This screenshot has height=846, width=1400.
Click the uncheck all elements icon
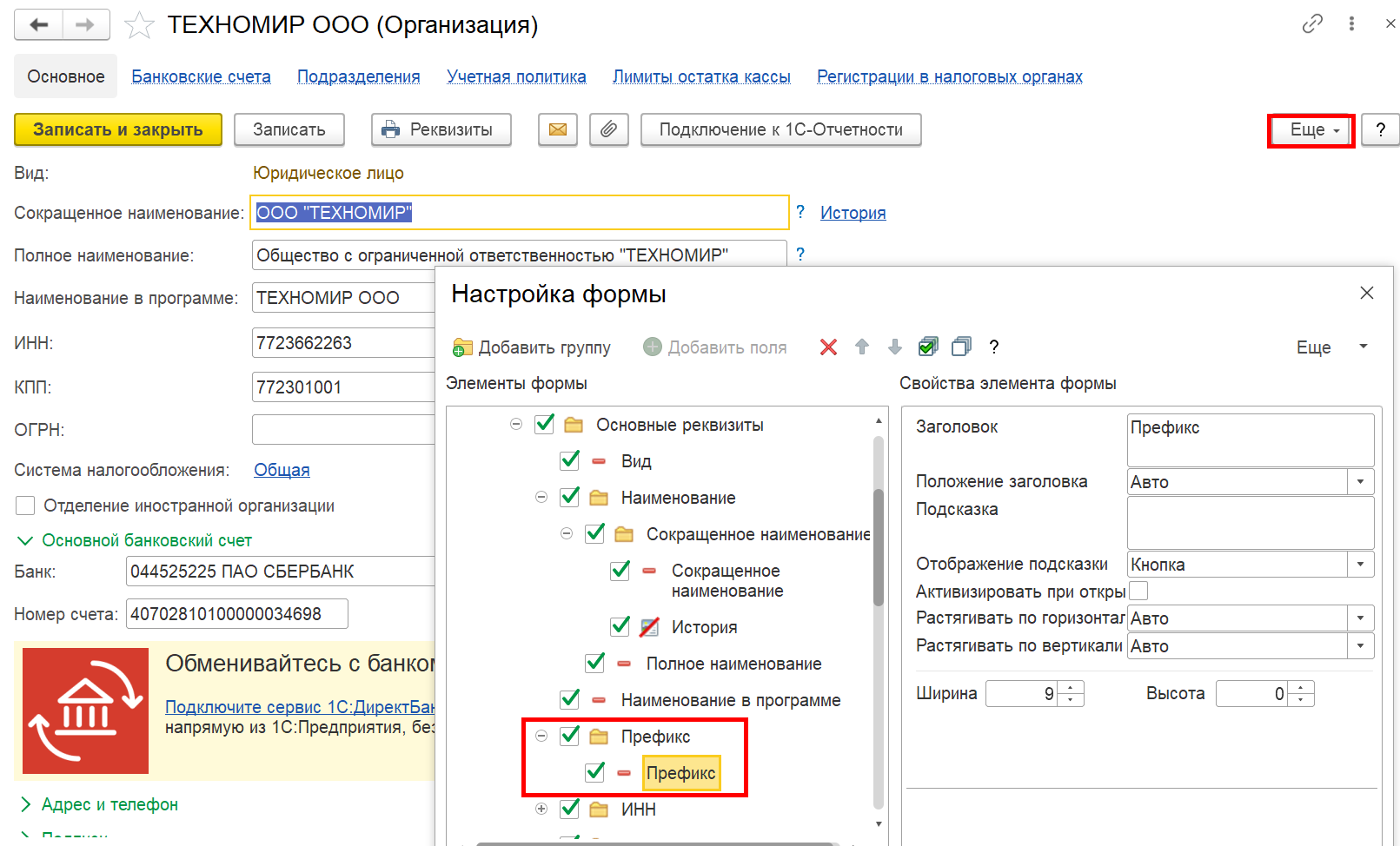tap(961, 347)
